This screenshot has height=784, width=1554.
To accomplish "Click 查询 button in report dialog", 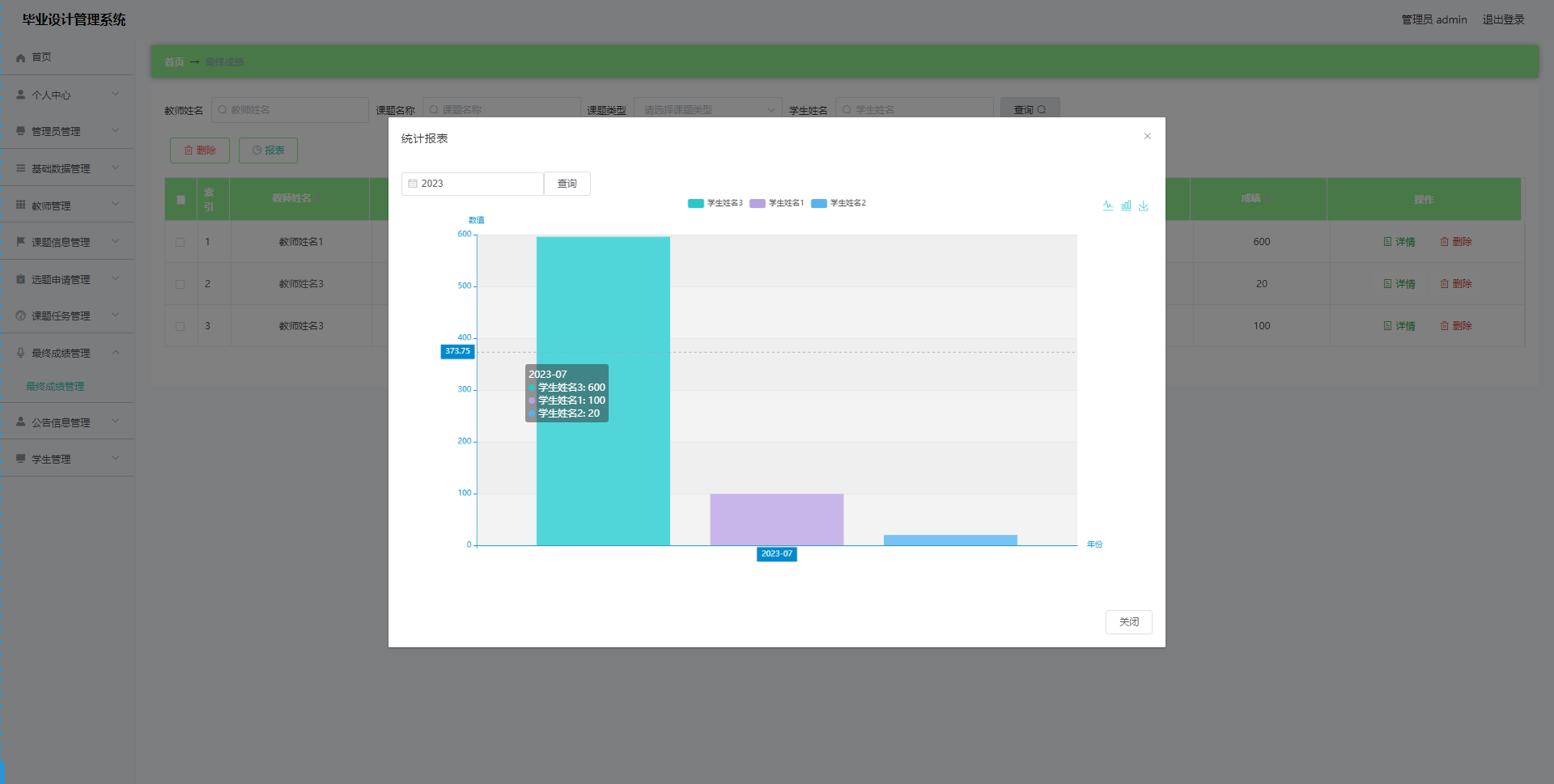I will (567, 184).
